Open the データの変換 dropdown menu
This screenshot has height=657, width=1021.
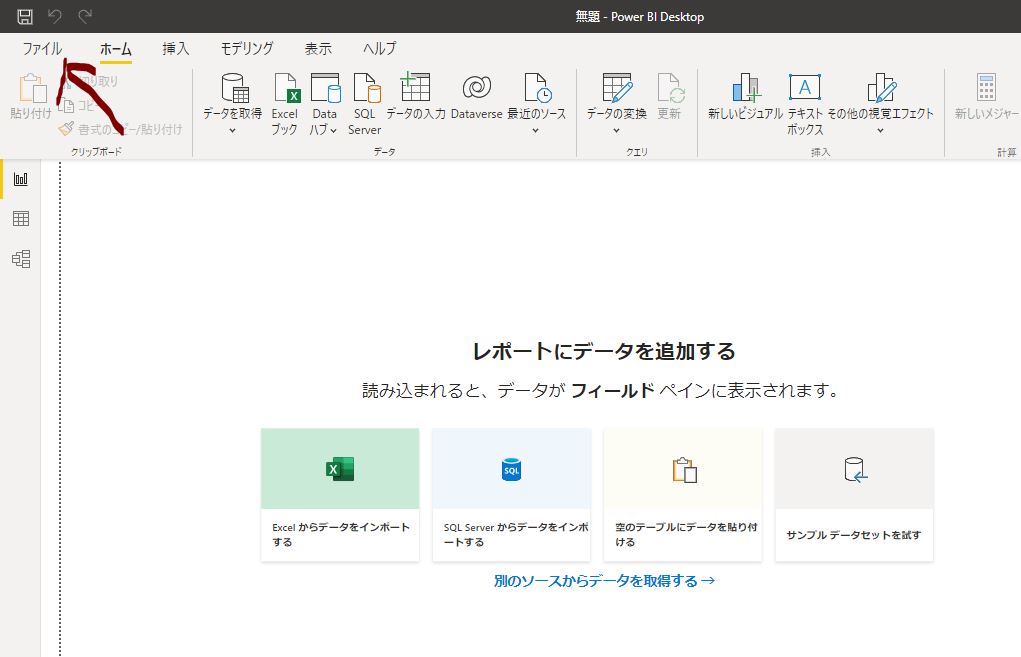616,130
